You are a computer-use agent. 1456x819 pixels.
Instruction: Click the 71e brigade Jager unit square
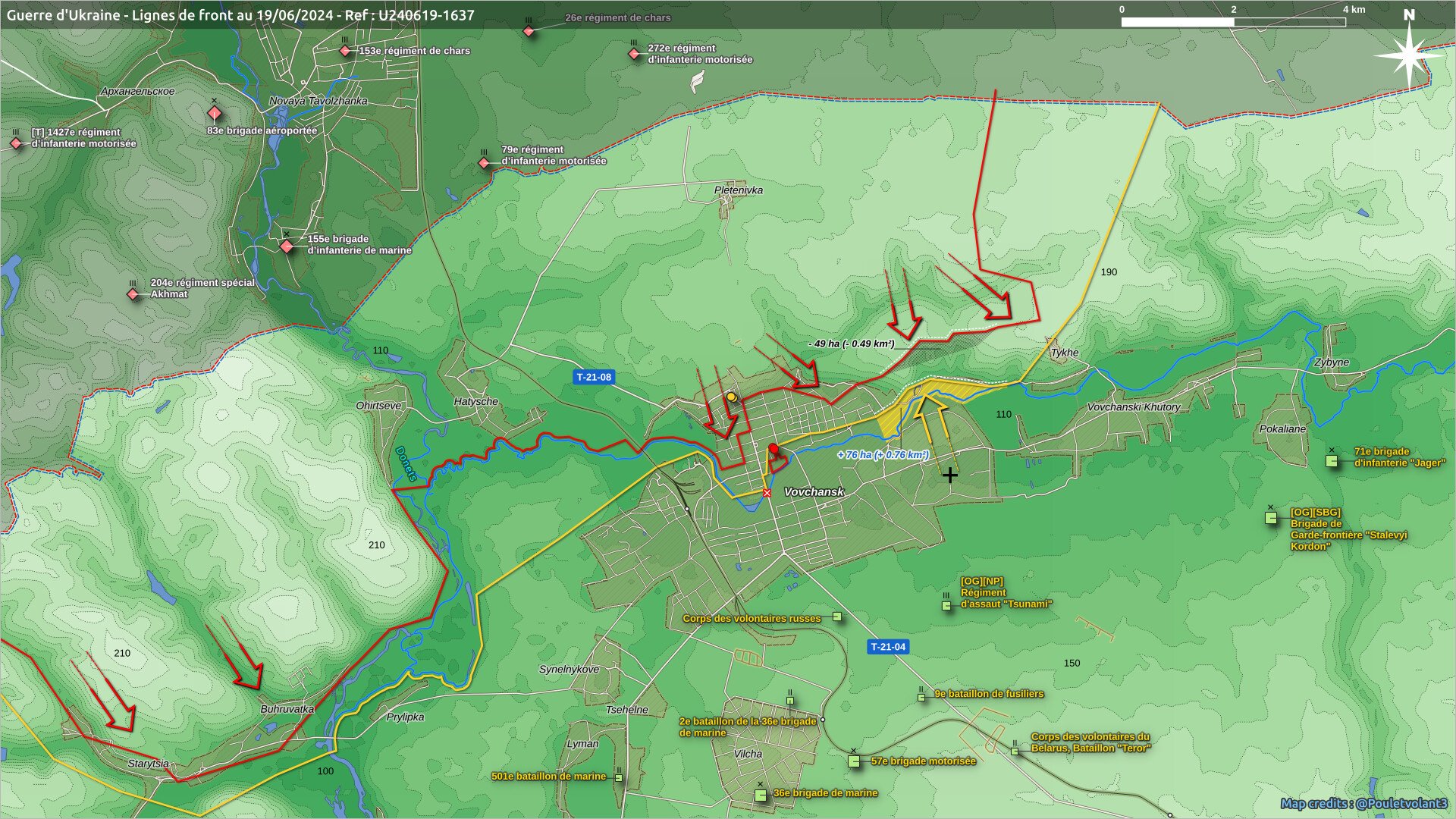[1332, 461]
